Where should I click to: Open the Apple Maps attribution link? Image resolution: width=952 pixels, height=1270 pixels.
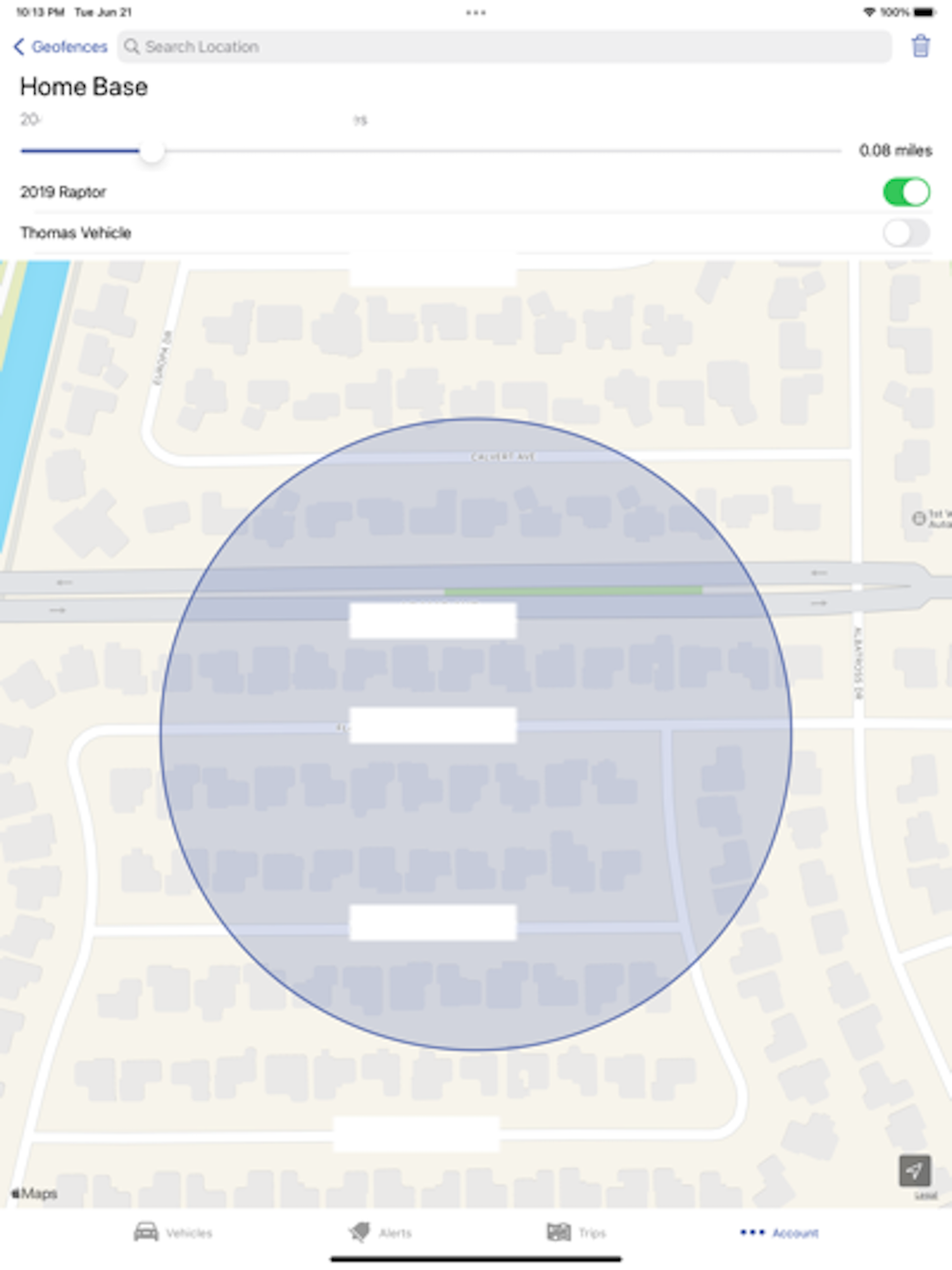(x=34, y=1193)
